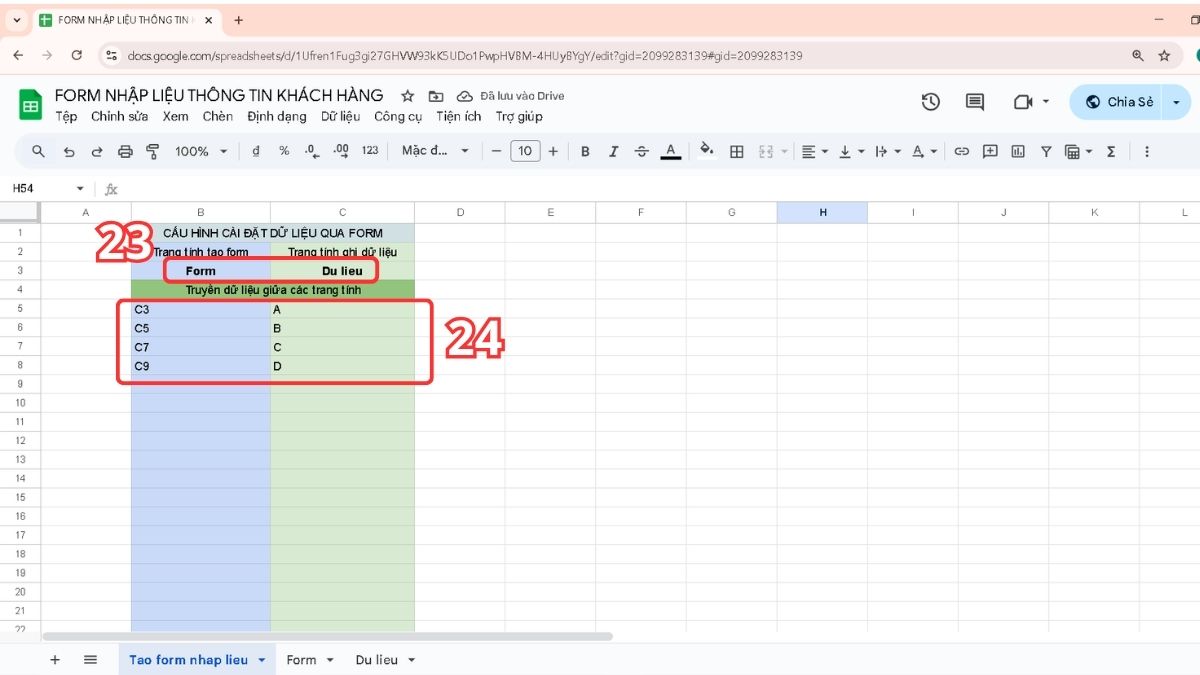
Task: Open comments history icon
Action: 975,102
